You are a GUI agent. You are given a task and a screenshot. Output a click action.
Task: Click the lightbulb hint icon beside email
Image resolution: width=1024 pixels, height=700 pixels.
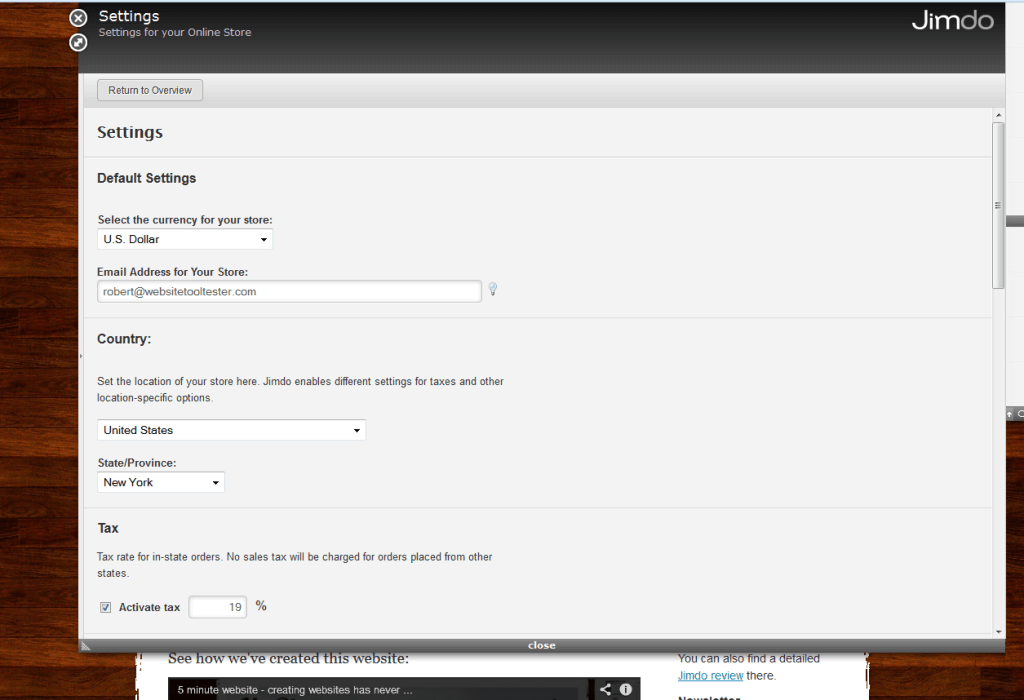[493, 289]
